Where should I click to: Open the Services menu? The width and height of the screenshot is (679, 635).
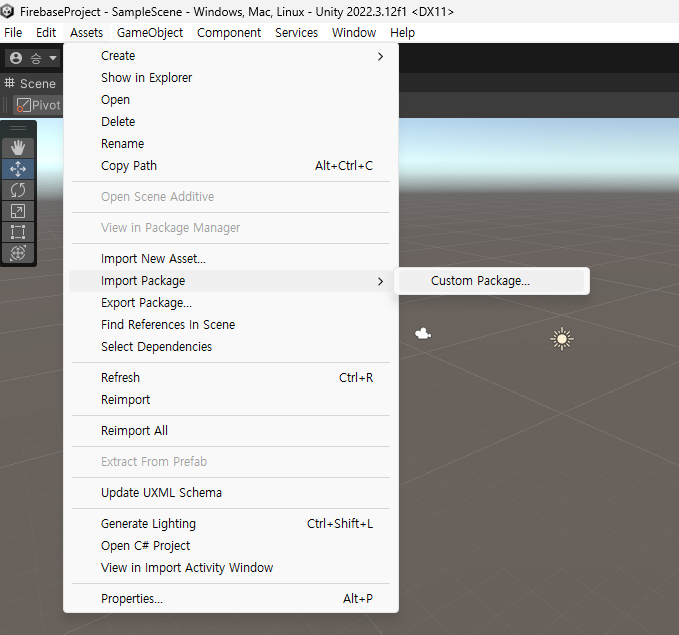click(297, 32)
